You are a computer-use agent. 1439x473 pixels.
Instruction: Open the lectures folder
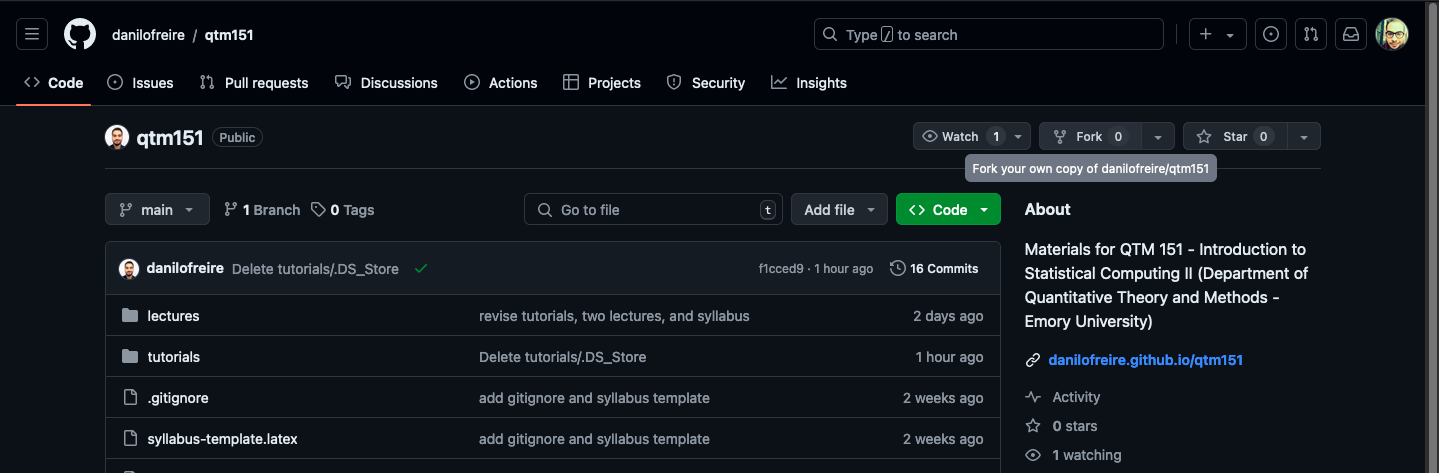point(173,316)
